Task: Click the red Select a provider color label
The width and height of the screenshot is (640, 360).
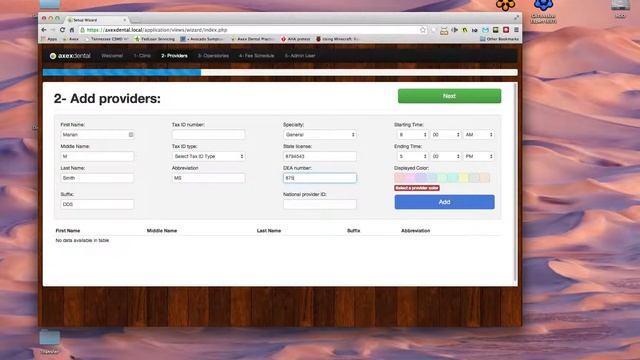Action: 417,188
